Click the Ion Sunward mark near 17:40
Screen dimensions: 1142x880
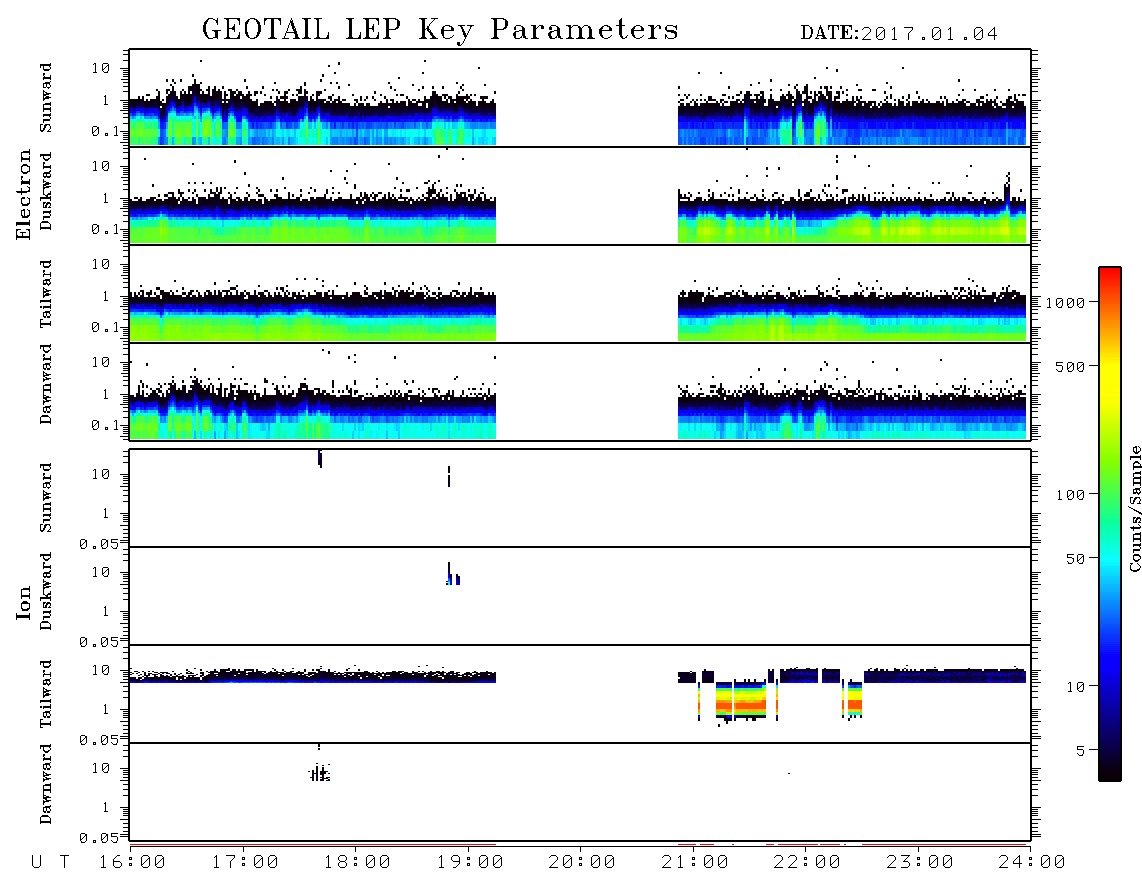(320, 459)
